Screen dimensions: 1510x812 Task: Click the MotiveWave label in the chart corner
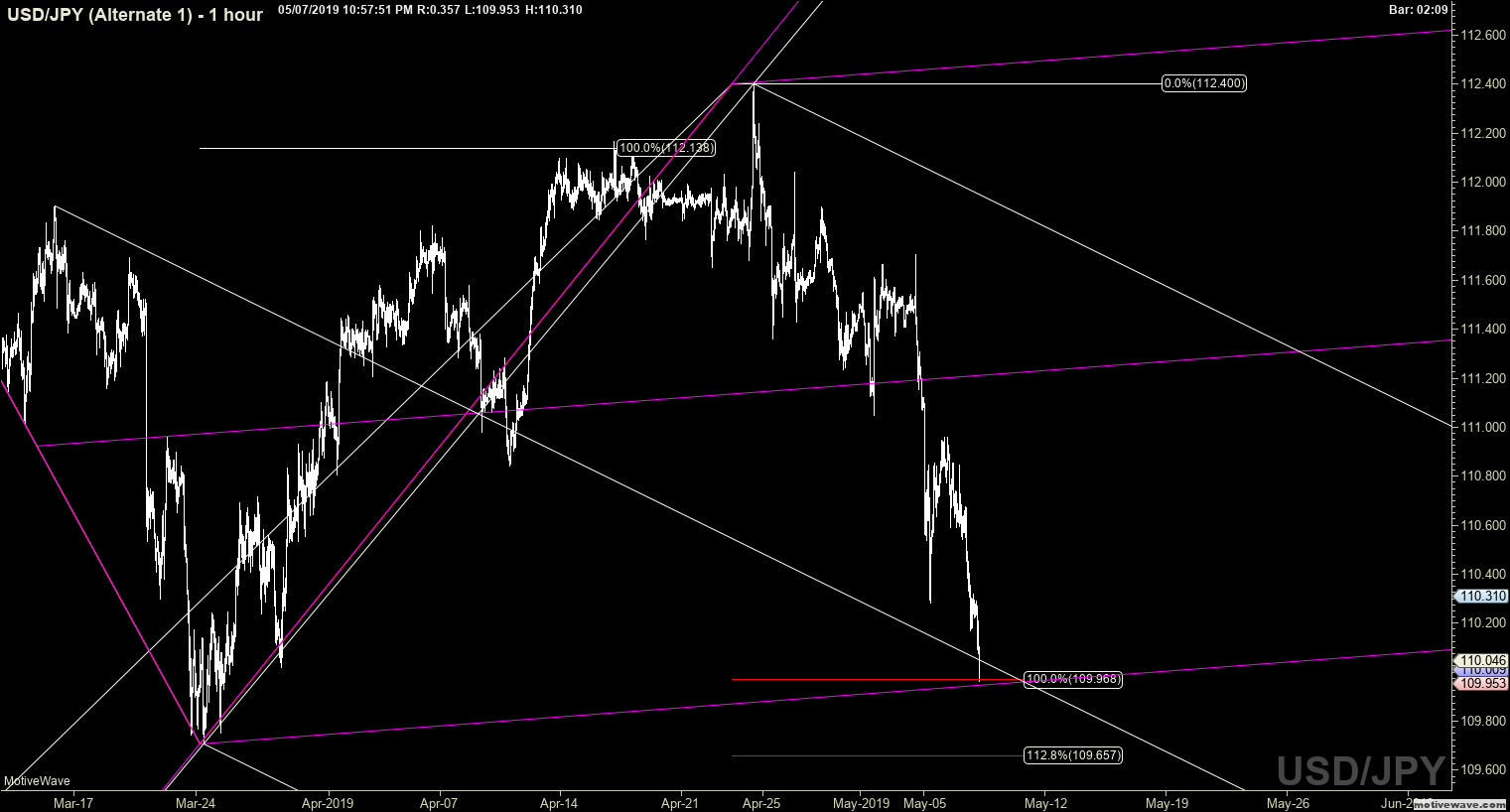[x=35, y=782]
